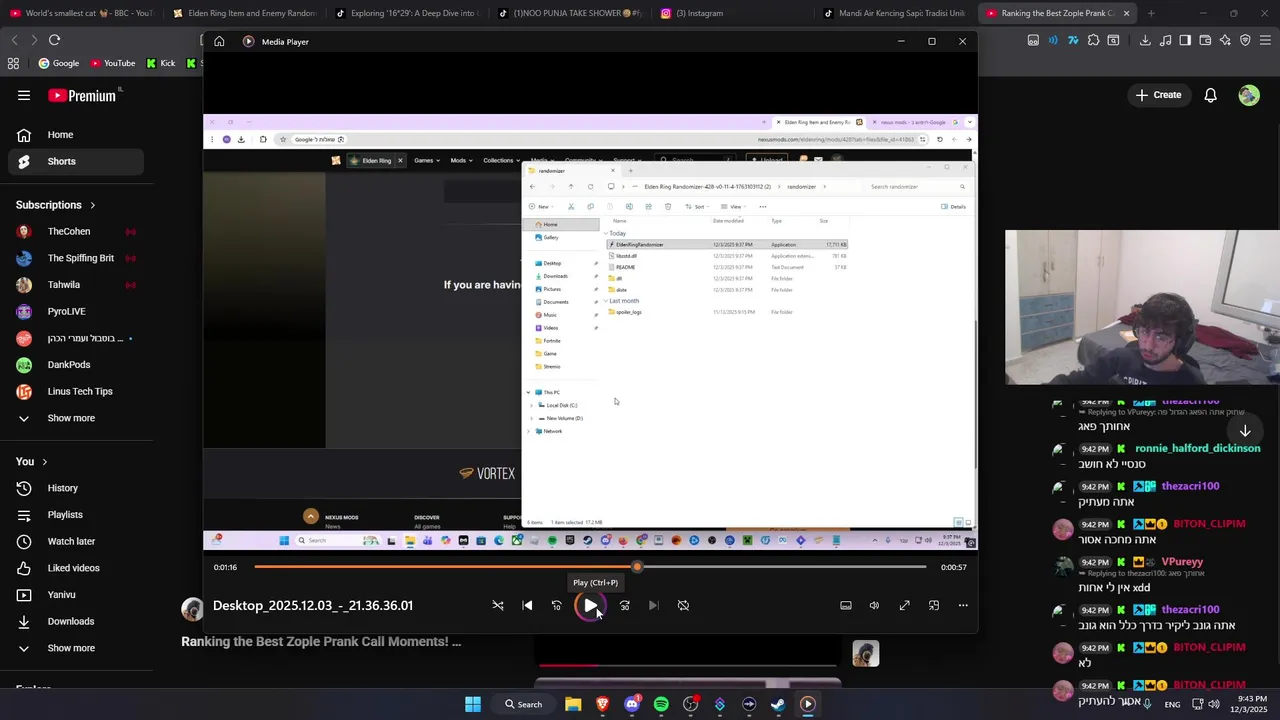Switch to World's smallest cat tab
This screenshot has height=720, width=1280.
click(82, 13)
